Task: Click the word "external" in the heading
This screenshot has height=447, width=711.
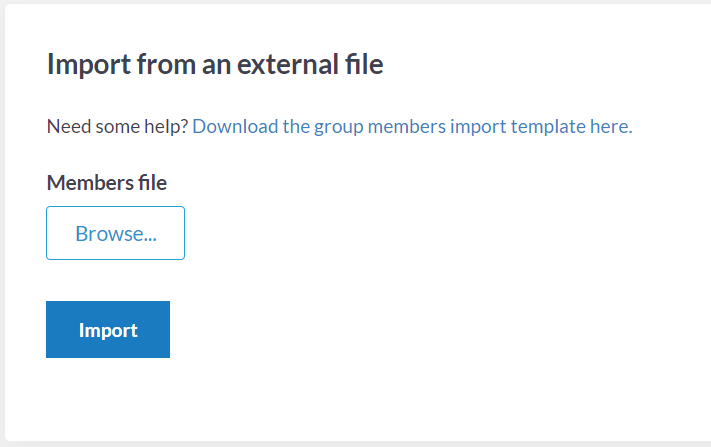Action: pyautogui.click(x=287, y=64)
